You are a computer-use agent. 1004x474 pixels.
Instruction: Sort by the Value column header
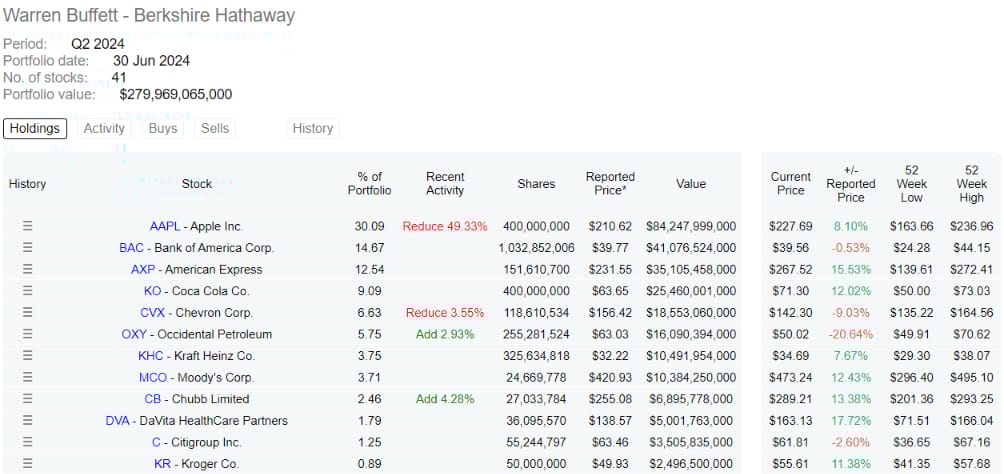(x=691, y=184)
